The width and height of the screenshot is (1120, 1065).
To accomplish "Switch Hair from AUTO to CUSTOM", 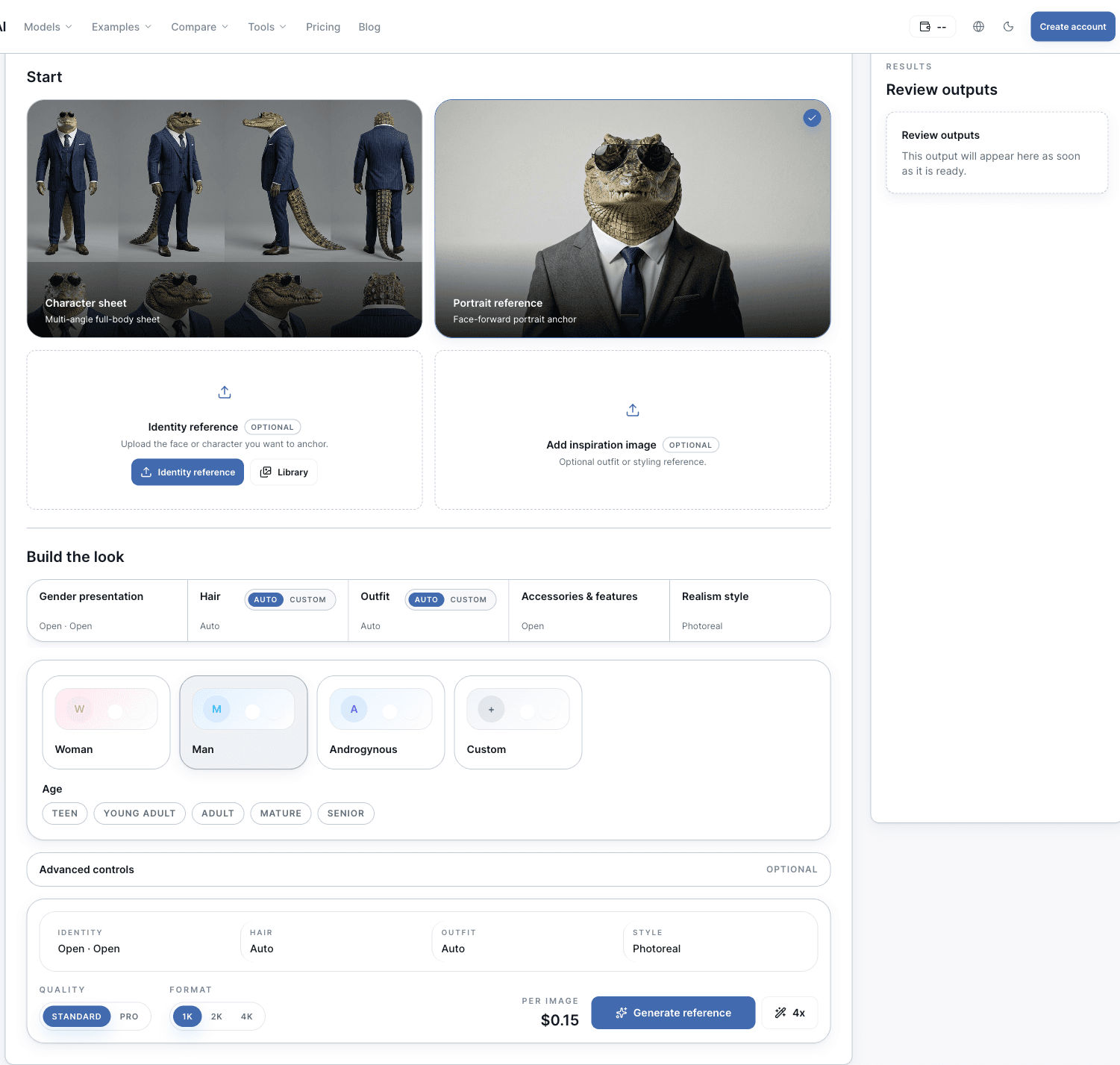I will coord(309,599).
